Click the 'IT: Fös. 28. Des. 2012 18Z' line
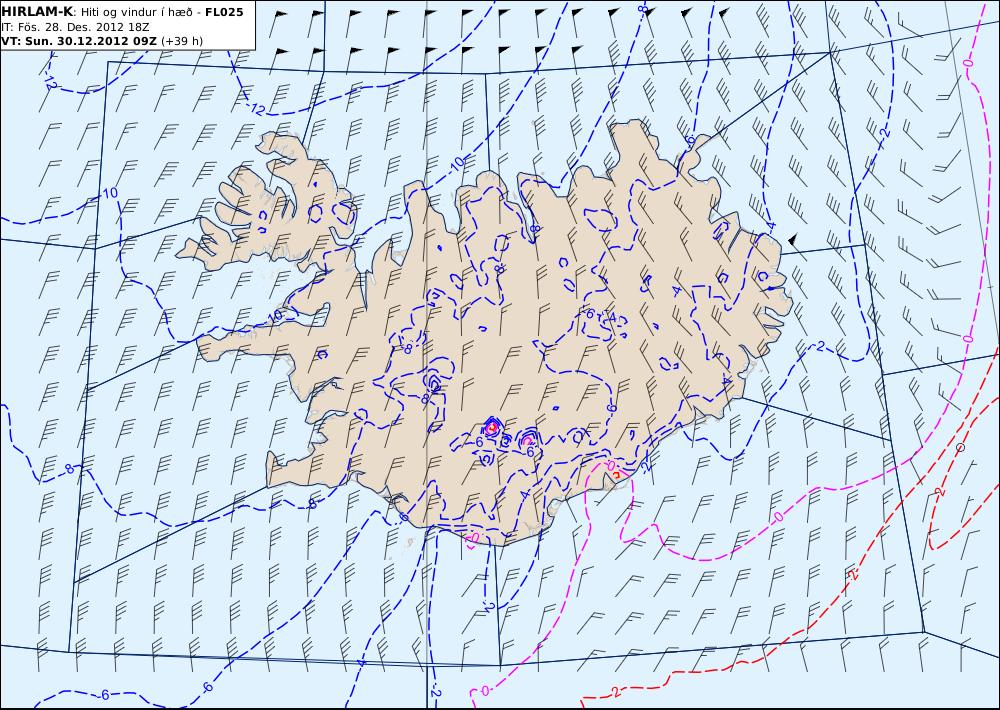1000x710 pixels. tap(75, 27)
